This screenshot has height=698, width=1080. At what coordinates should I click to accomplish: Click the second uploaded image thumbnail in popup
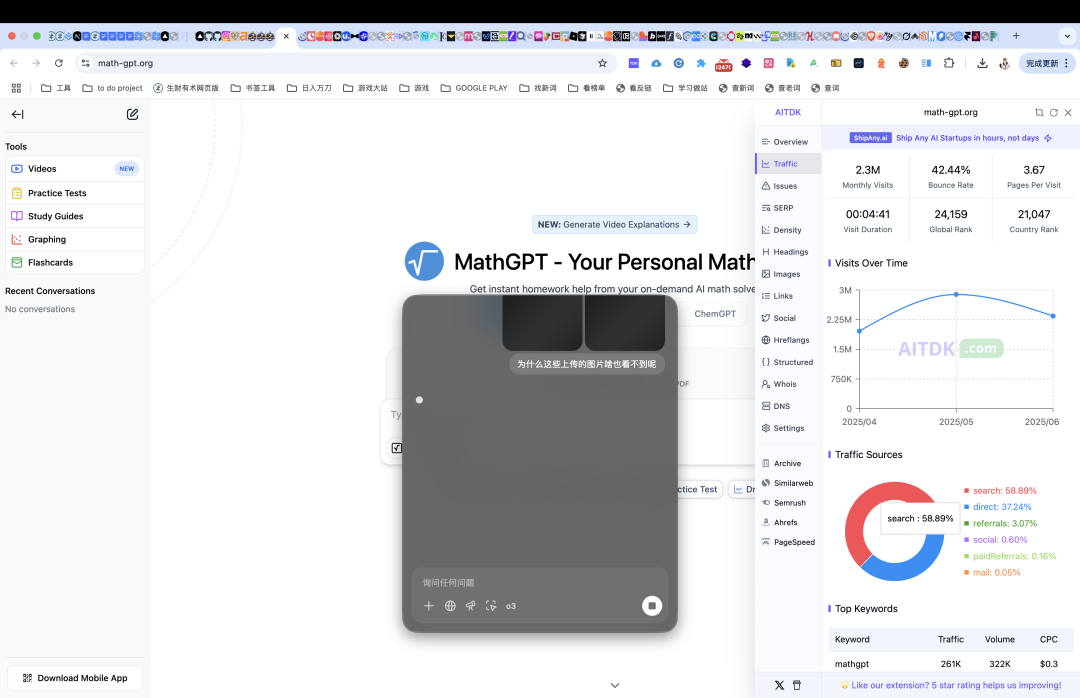coord(625,322)
